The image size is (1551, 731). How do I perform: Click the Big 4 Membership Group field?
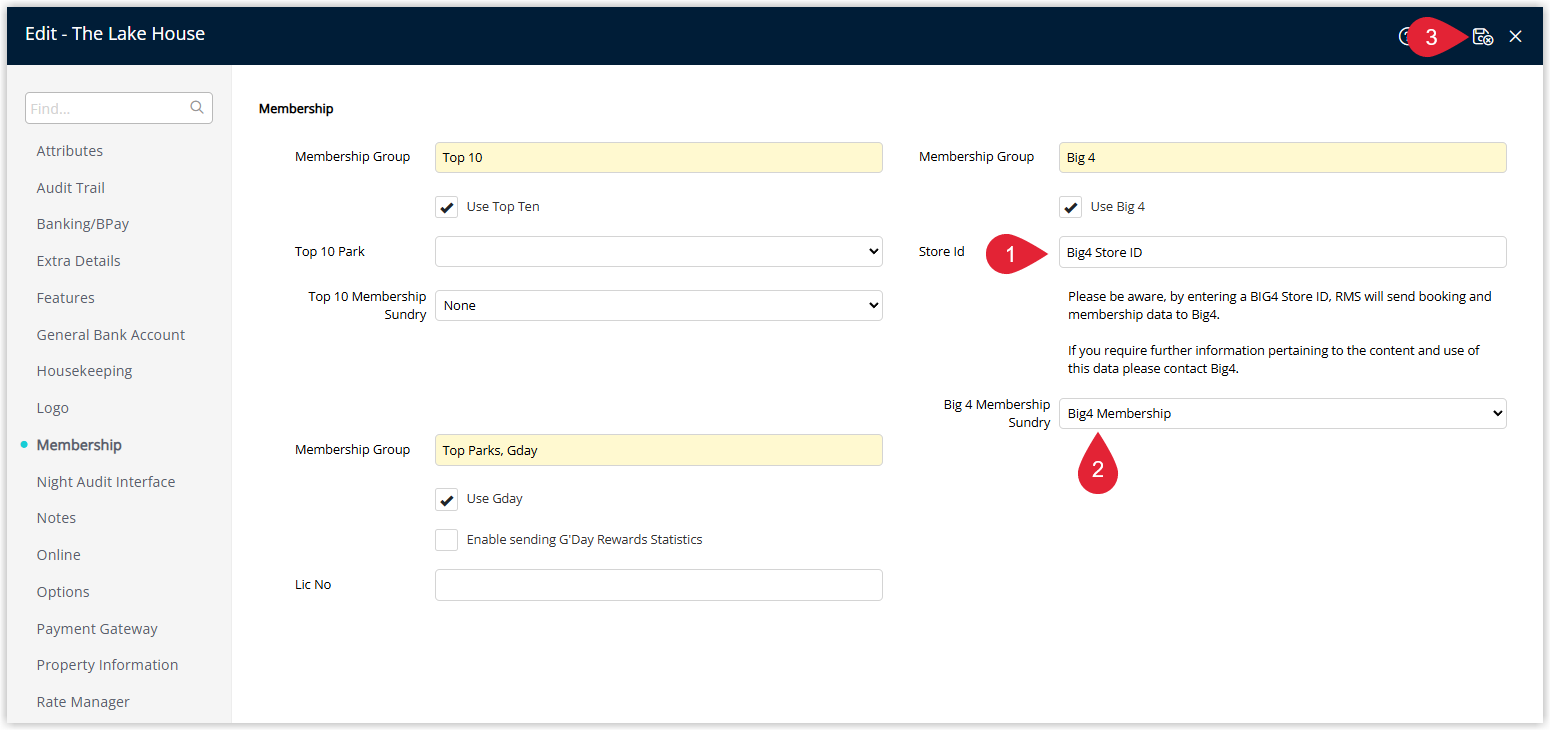tap(1283, 157)
